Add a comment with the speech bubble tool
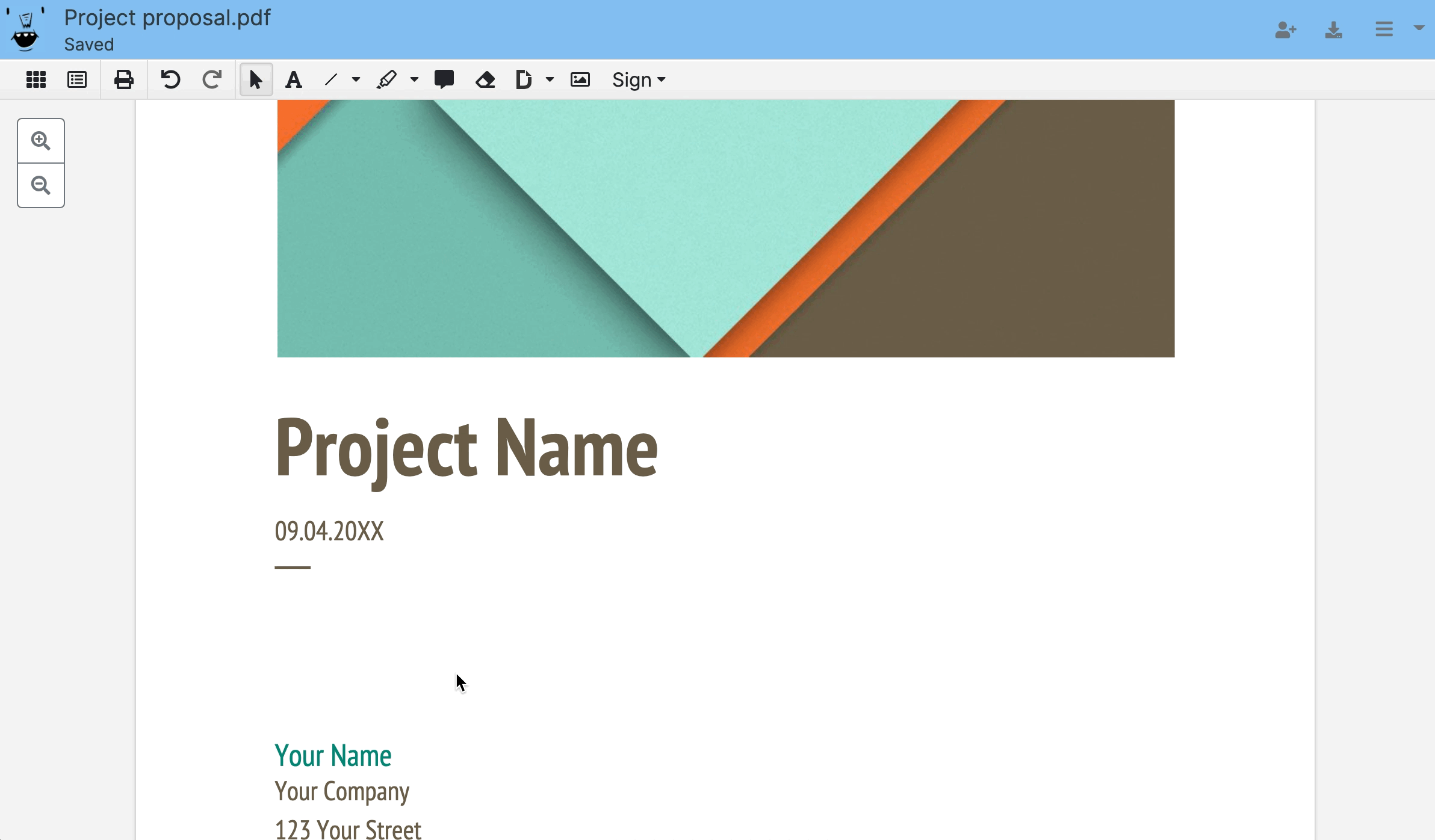 point(444,79)
